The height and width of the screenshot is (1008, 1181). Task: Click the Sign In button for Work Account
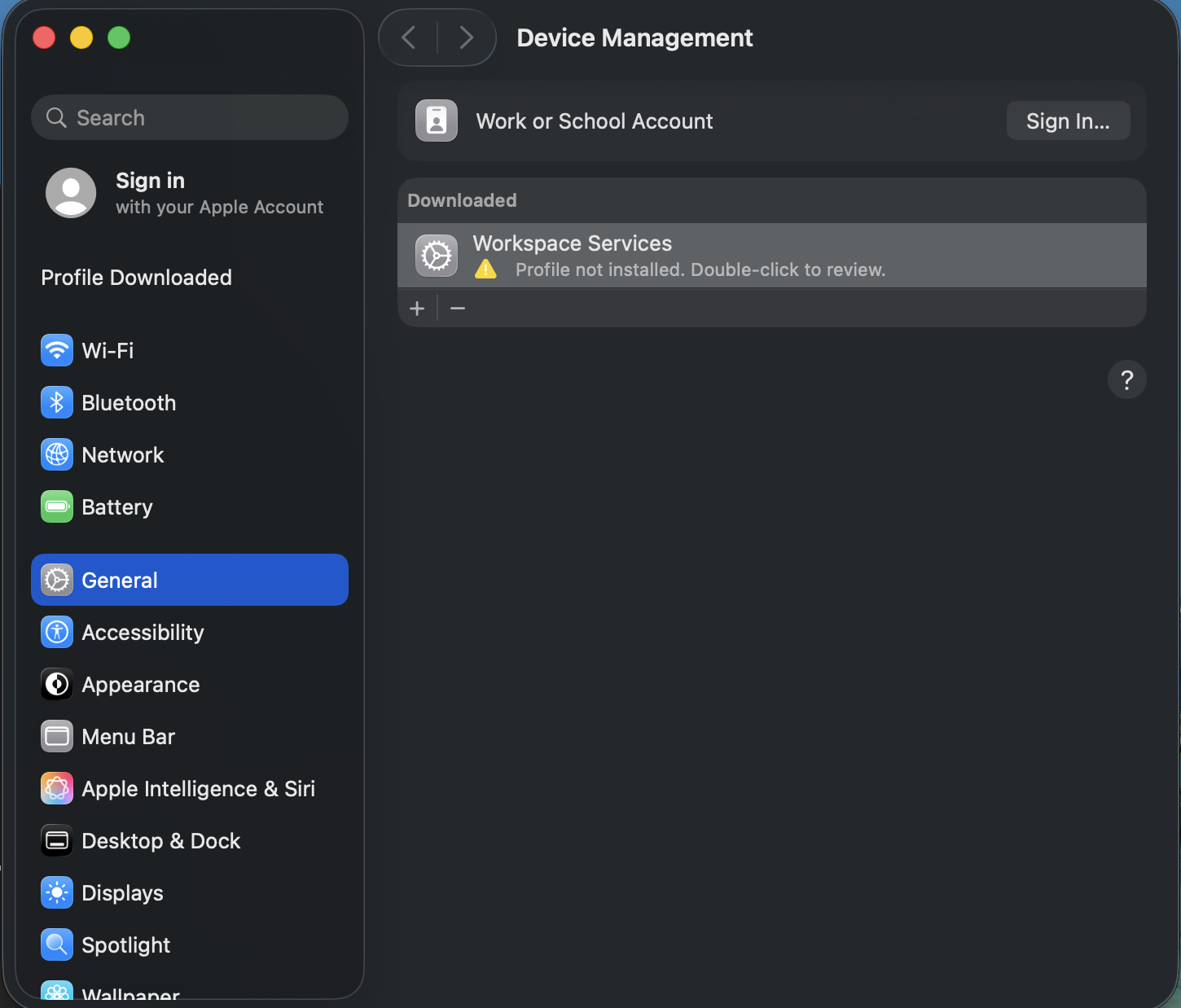(x=1068, y=121)
